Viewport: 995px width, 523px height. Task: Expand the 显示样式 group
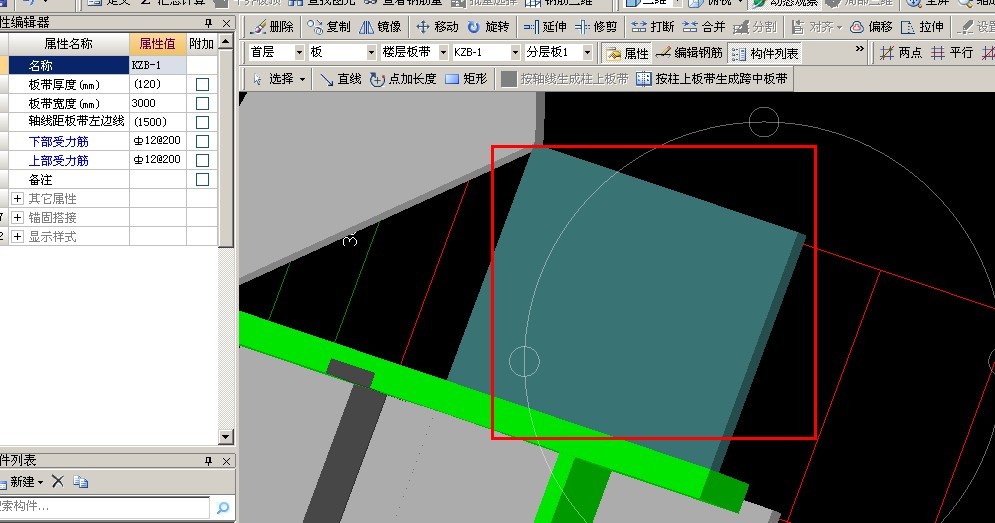coord(17,237)
